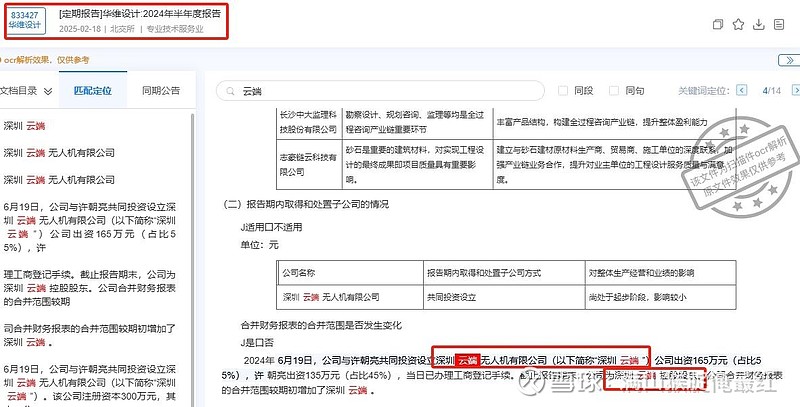Click the 专业技术服务业 industry label
The image size is (800, 407).
click(174, 29)
